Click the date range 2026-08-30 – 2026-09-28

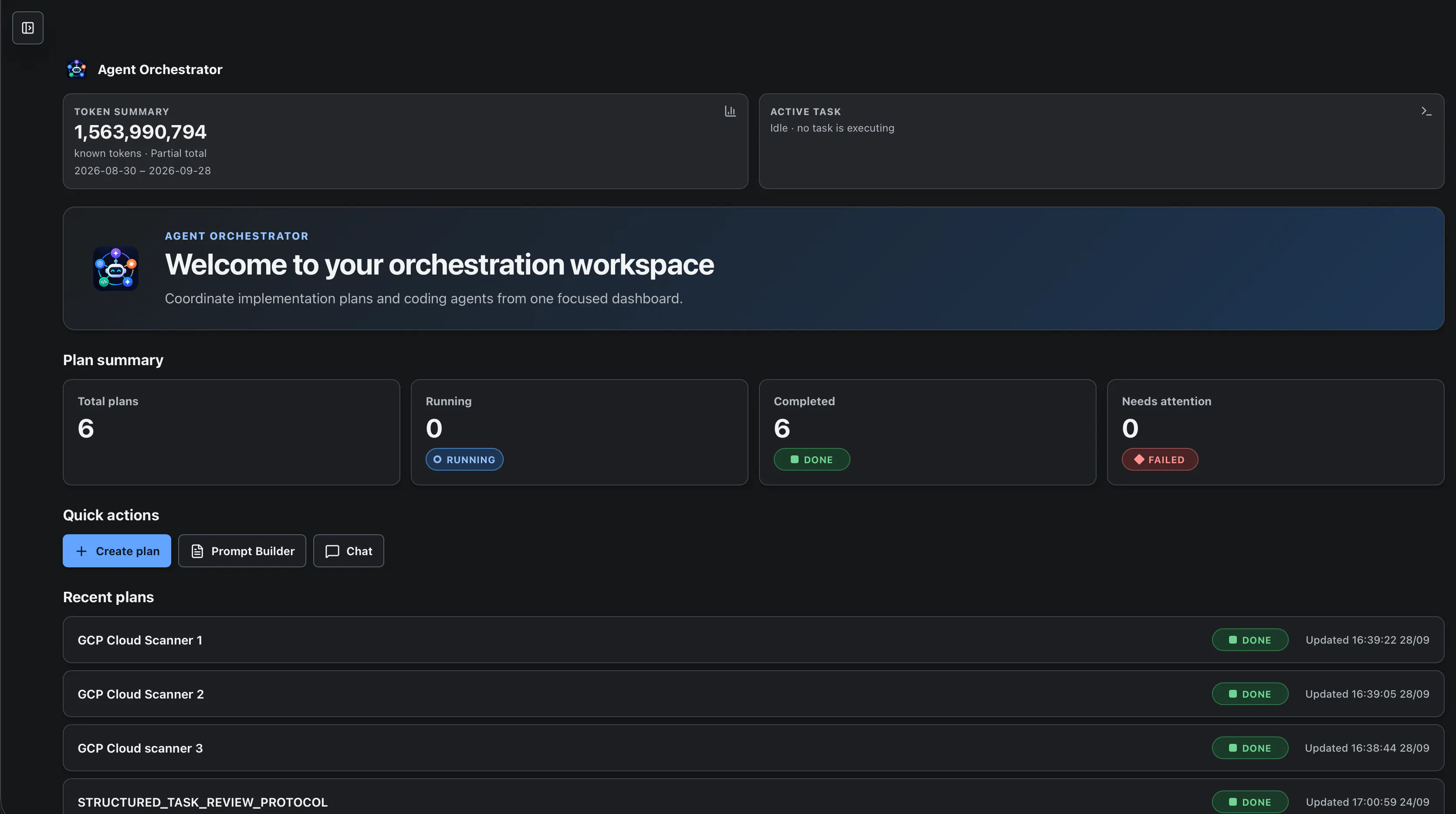[x=142, y=171]
